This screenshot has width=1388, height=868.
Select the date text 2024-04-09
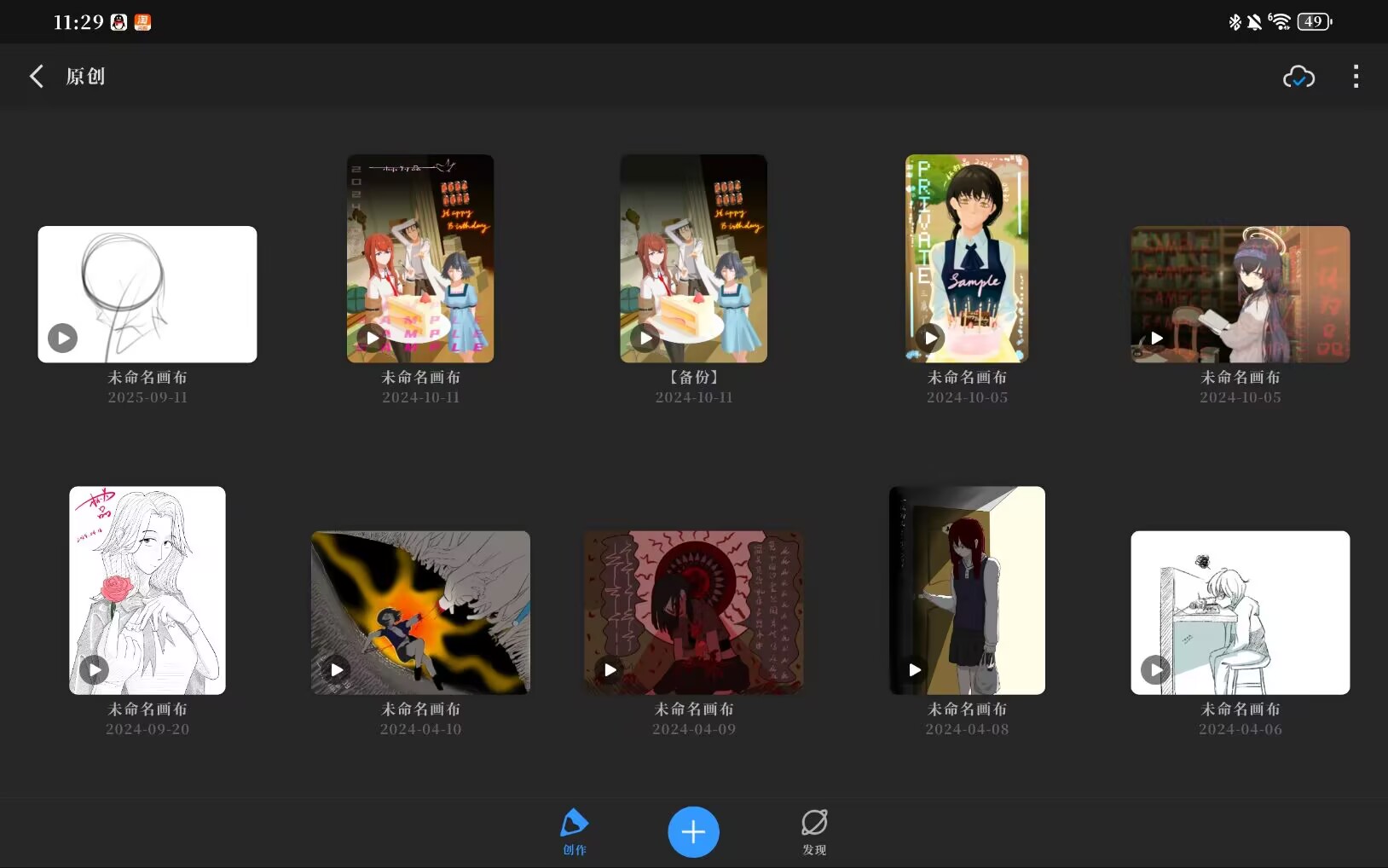[x=693, y=729]
